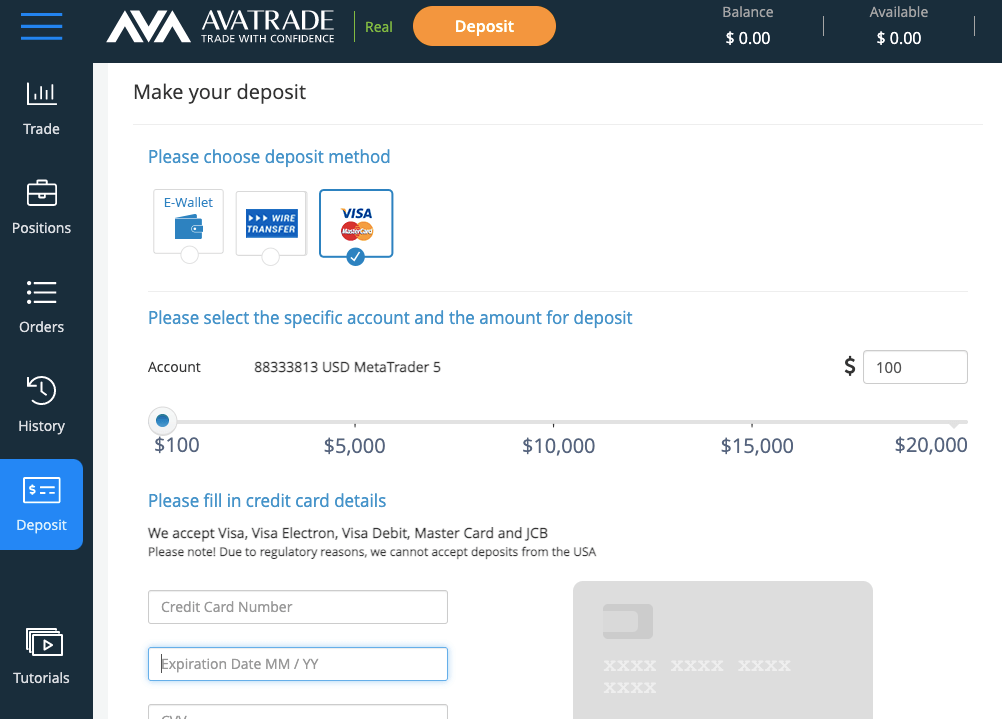Click the orange Deposit button
The height and width of the screenshot is (719, 1002).
[484, 26]
